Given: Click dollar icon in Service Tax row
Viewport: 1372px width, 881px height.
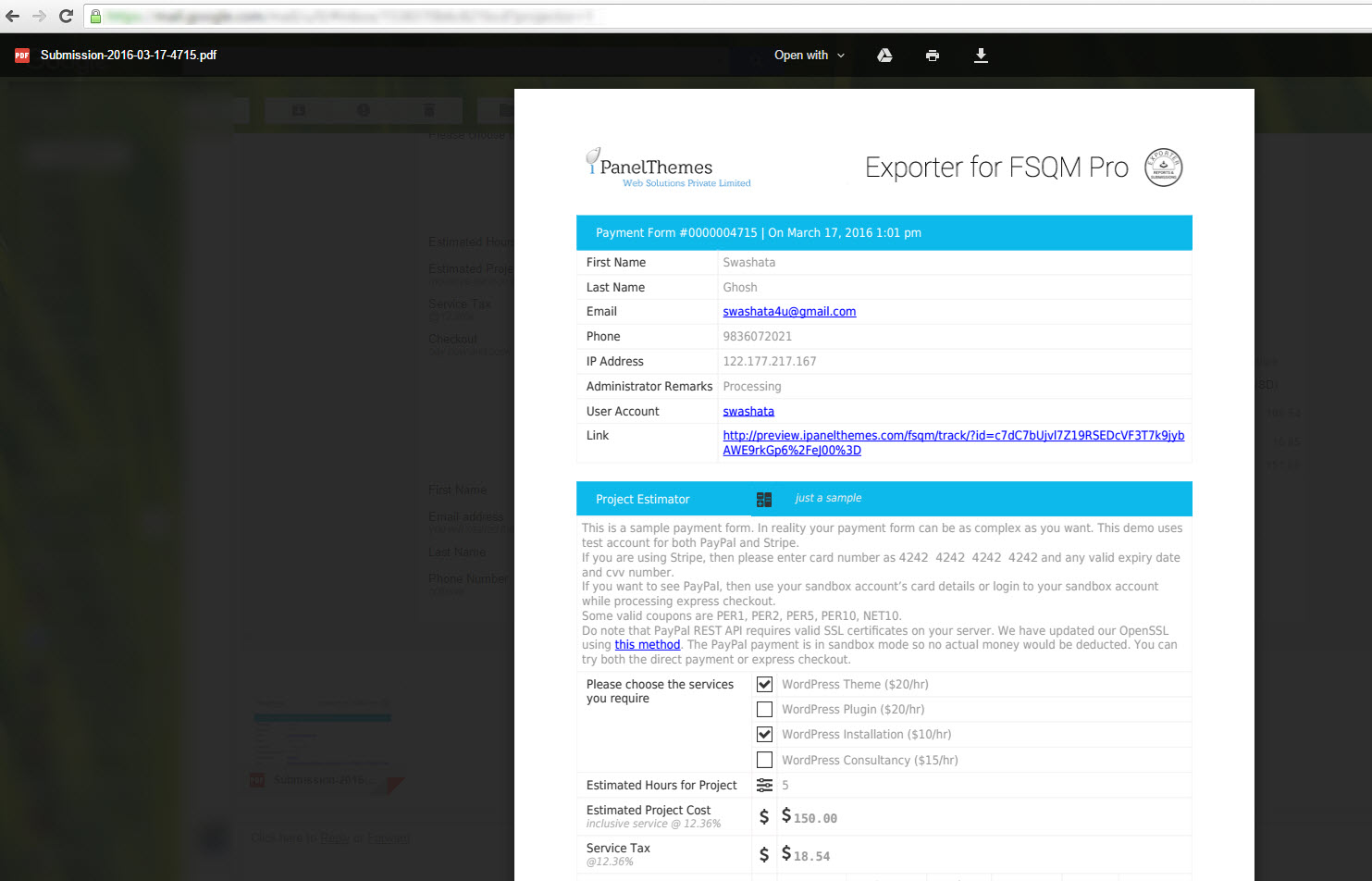Looking at the screenshot, I should pyautogui.click(x=764, y=854).
